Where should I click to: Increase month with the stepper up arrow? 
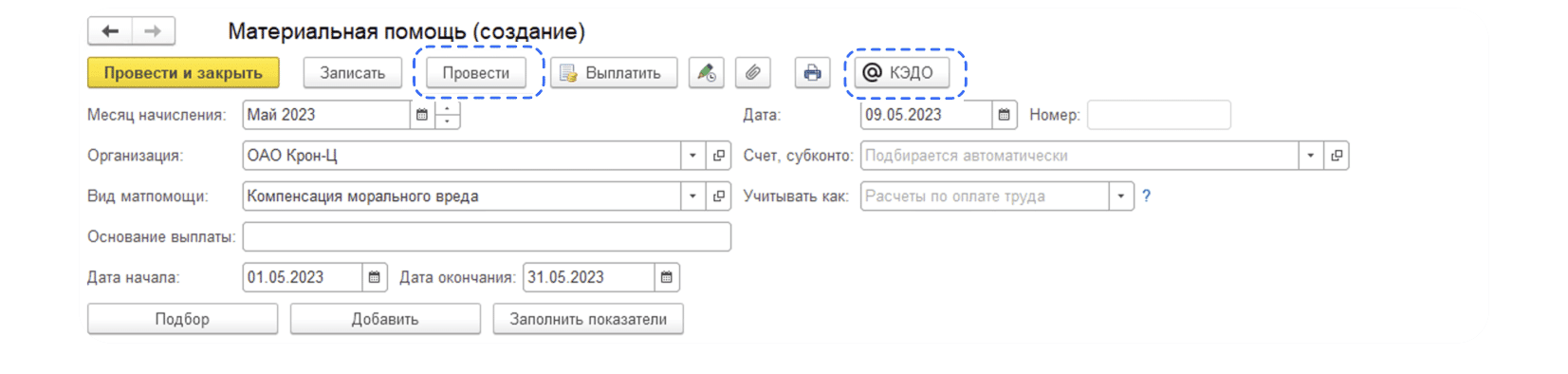pyautogui.click(x=448, y=108)
